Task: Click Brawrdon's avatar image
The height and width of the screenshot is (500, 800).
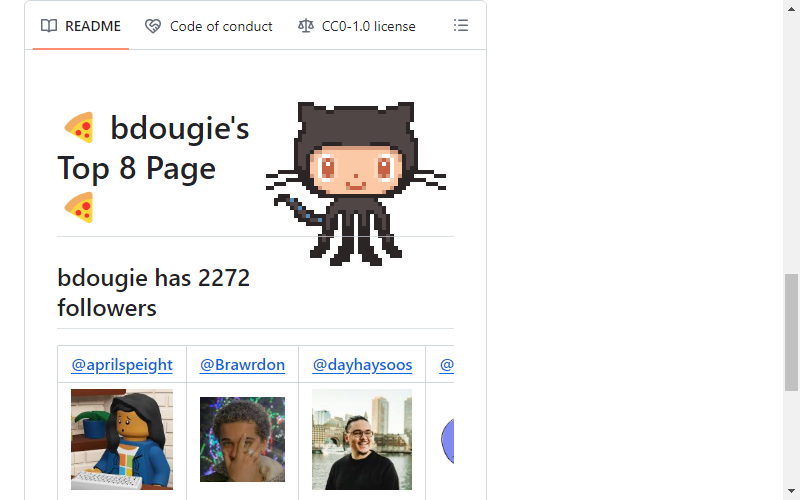Action: (x=242, y=439)
